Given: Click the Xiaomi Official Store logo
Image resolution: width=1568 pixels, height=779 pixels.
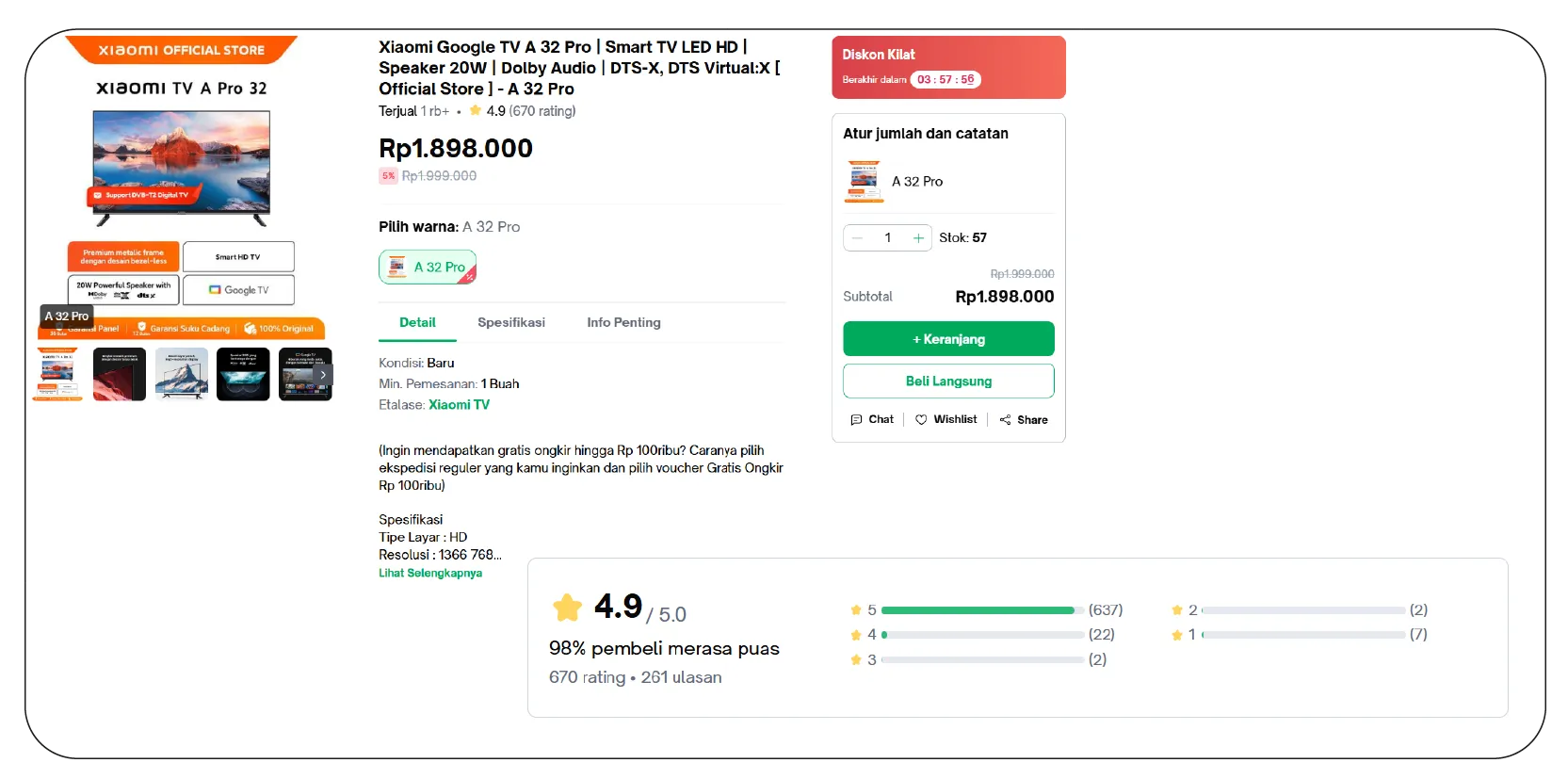Looking at the screenshot, I should click(x=180, y=50).
